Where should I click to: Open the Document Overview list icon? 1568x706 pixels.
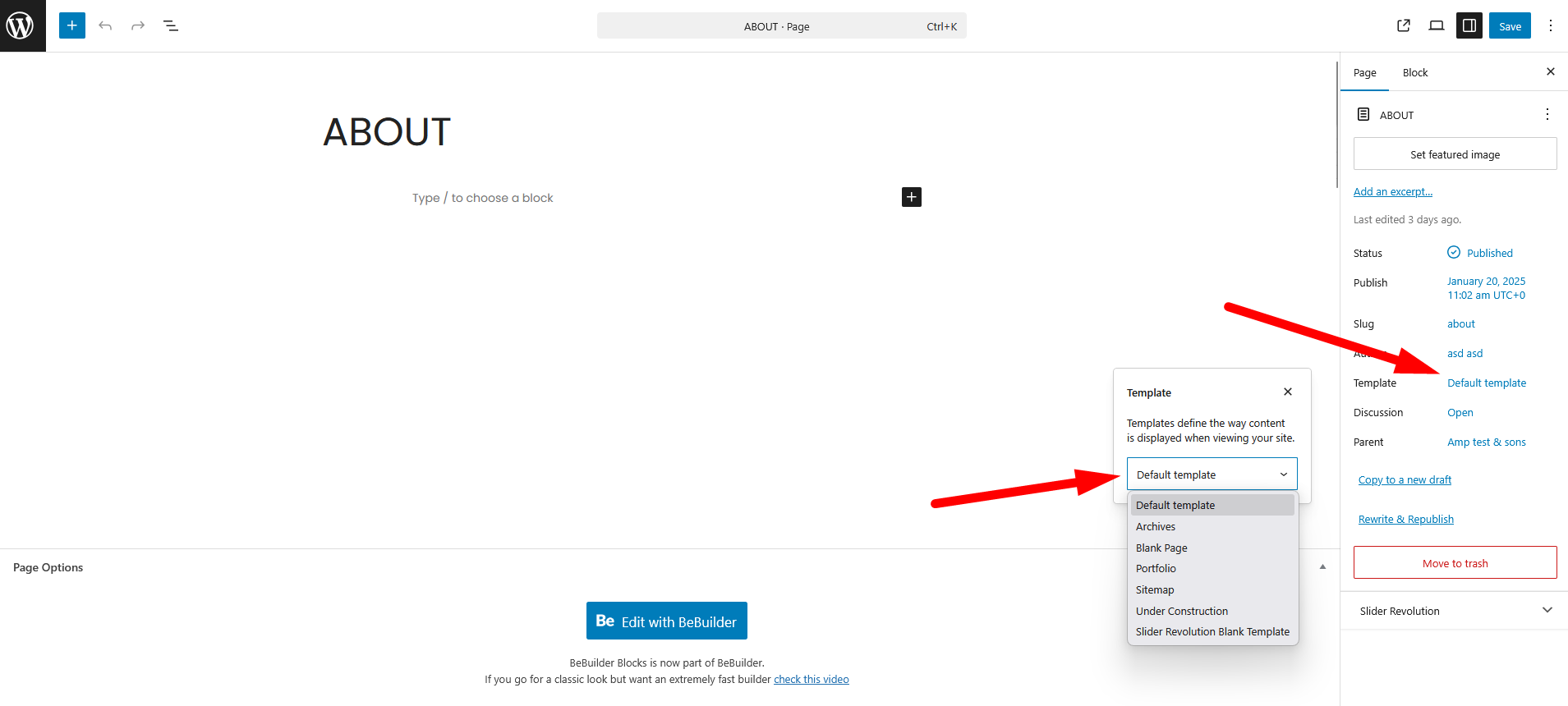[x=171, y=25]
